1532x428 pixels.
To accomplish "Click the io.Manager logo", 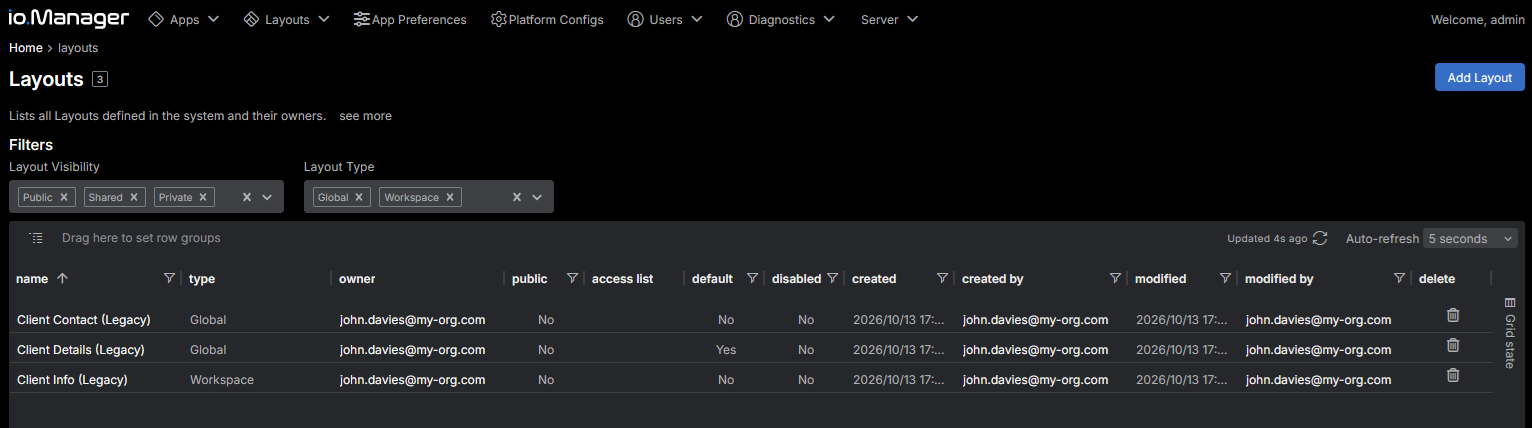I will click(x=69, y=19).
